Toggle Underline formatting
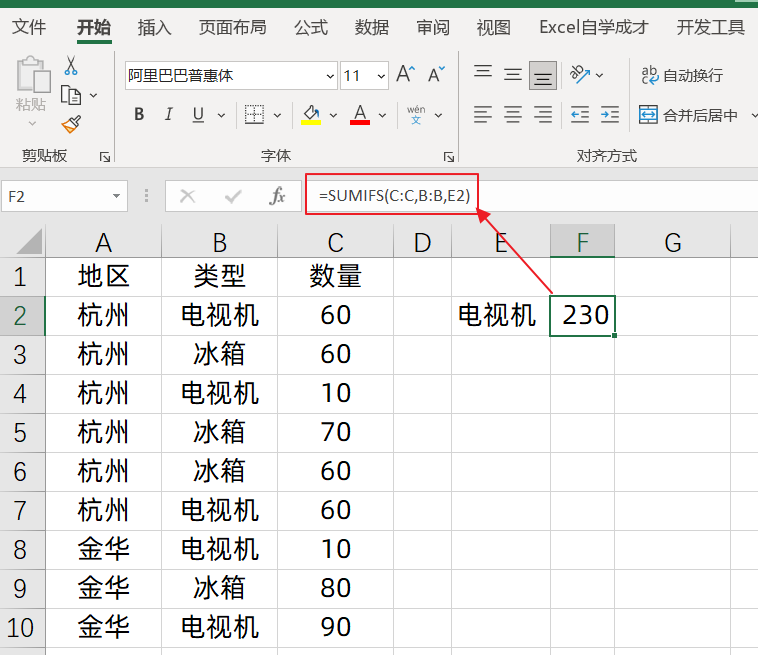Image resolution: width=758 pixels, height=655 pixels. tap(198, 115)
